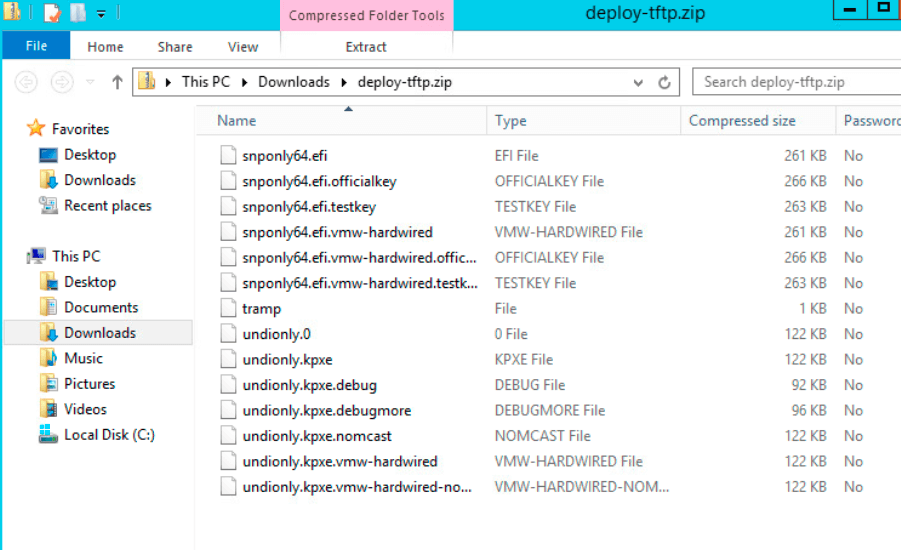Select the file undionly.kpxe.nomcast
The image size is (901, 550).
point(317,436)
